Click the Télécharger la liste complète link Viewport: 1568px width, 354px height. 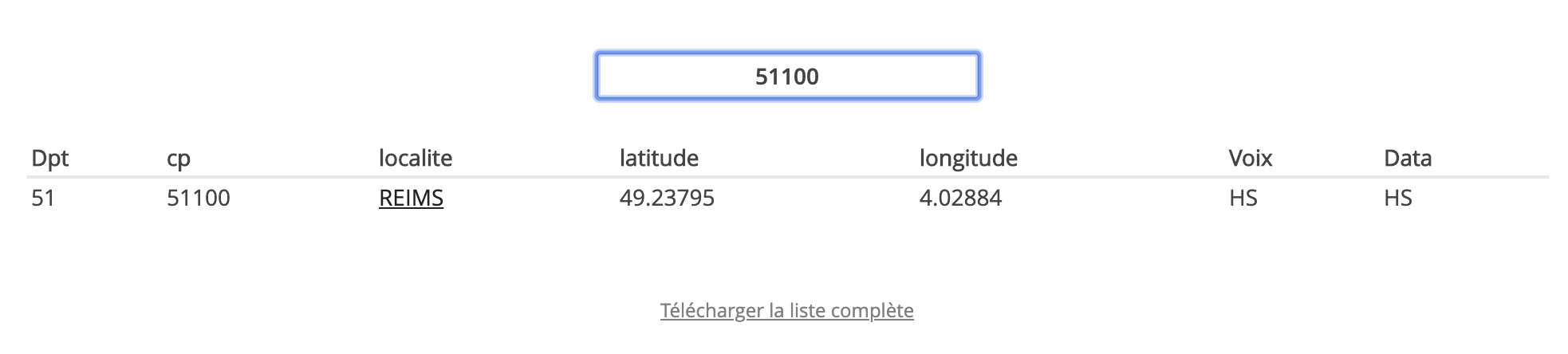786,310
